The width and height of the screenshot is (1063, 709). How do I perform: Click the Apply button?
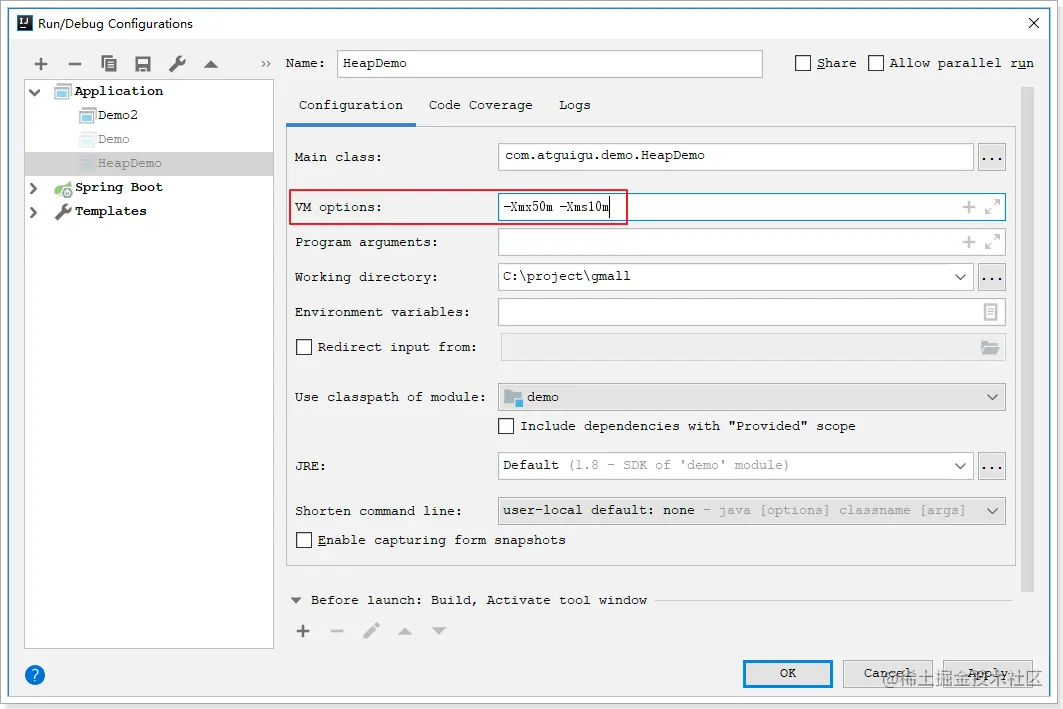coord(988,674)
